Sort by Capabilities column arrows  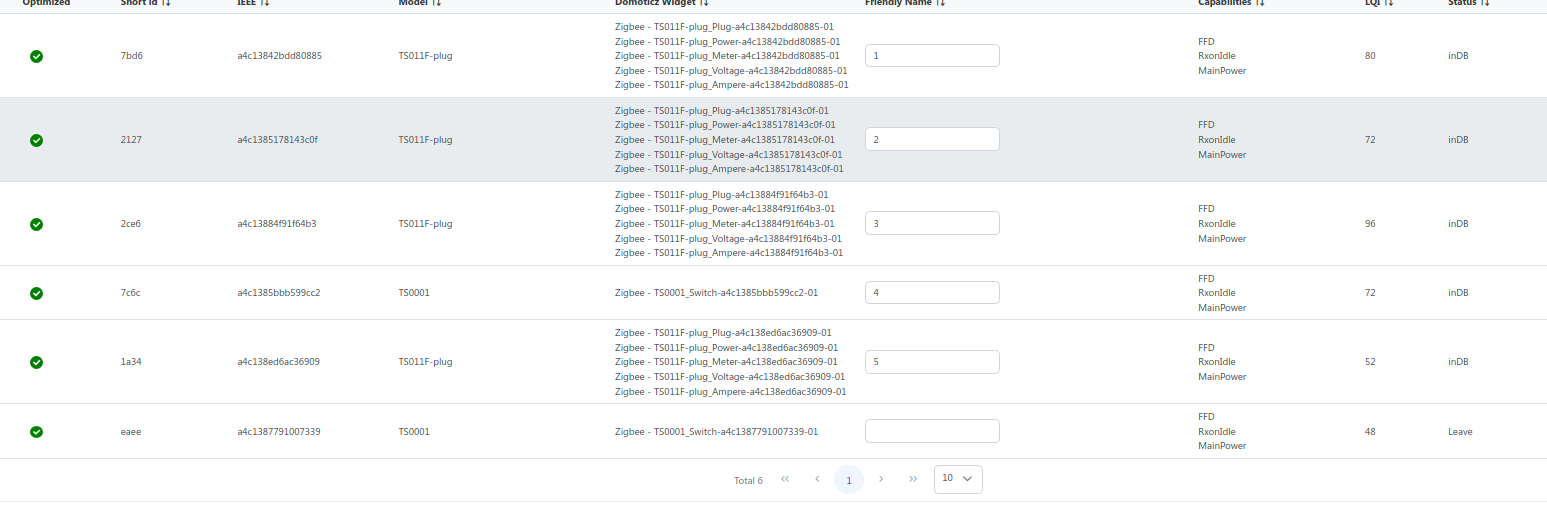(x=1260, y=3)
